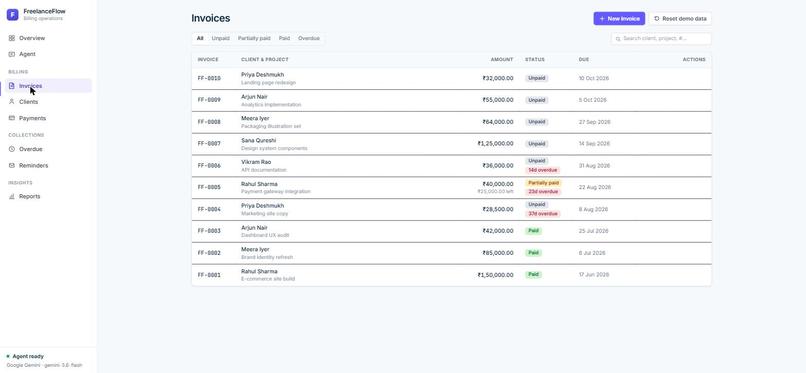
Task: Click the ACTIONS column header
Action: 694,60
